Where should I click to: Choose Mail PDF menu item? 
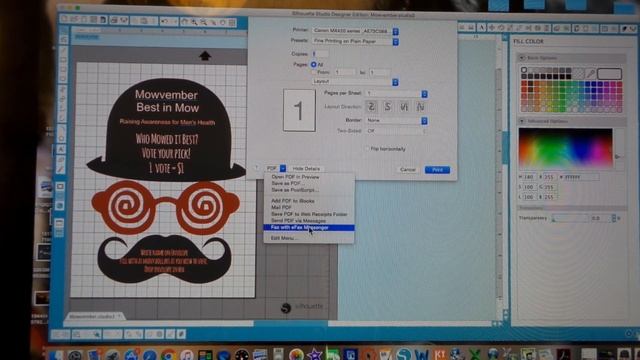pyautogui.click(x=309, y=207)
